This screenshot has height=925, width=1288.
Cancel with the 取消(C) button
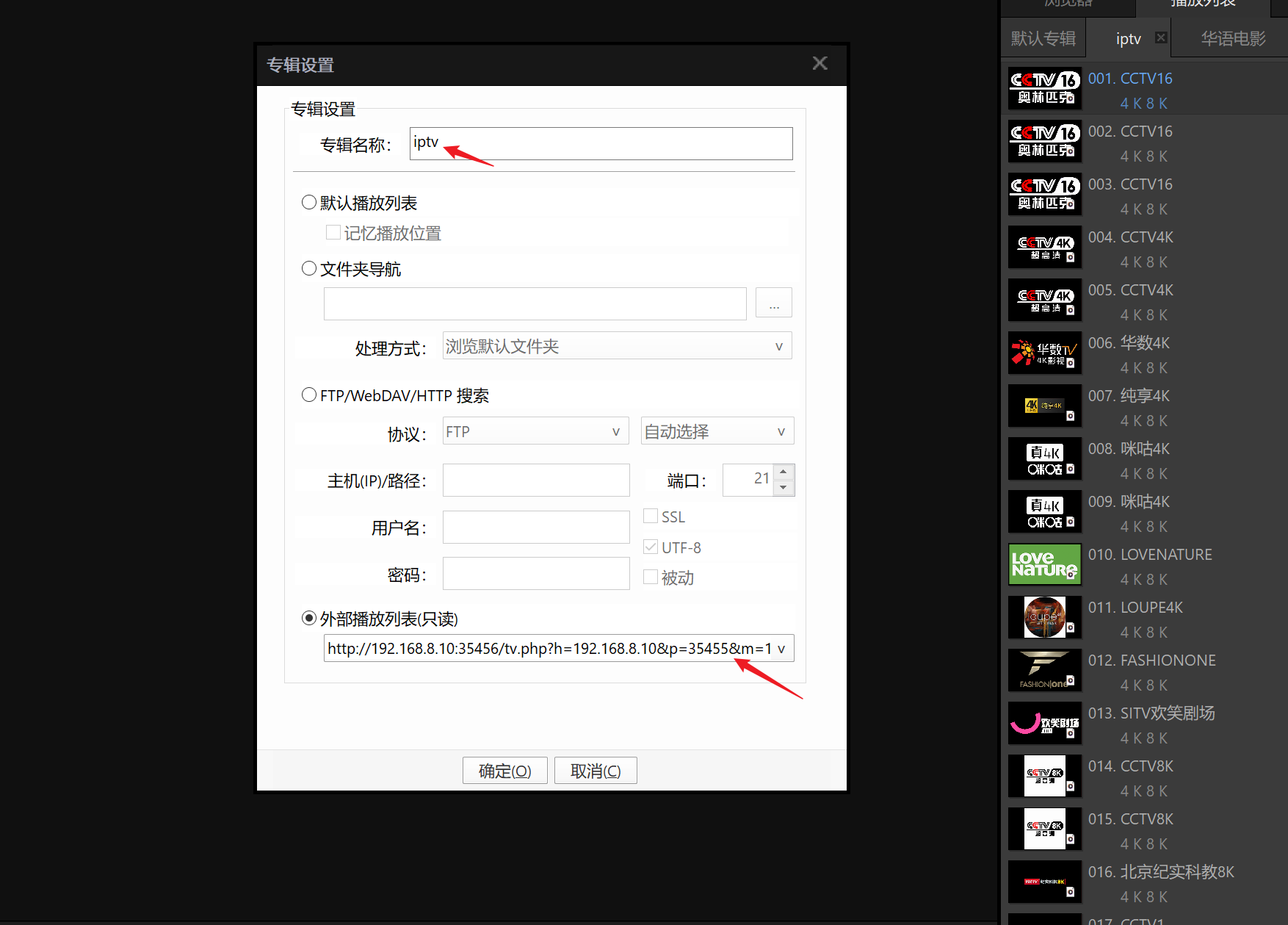(596, 771)
